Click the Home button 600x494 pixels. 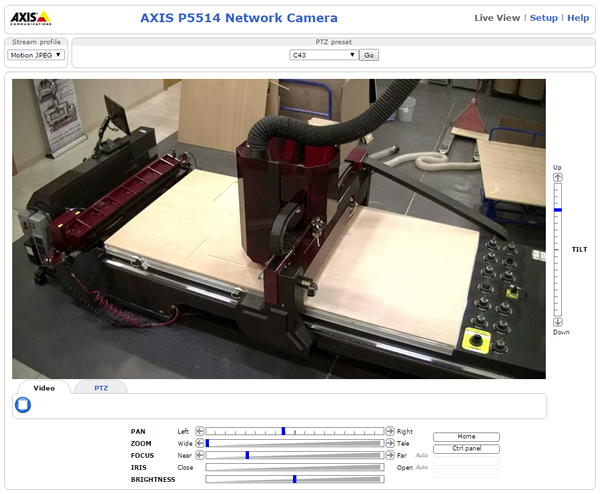pos(466,437)
